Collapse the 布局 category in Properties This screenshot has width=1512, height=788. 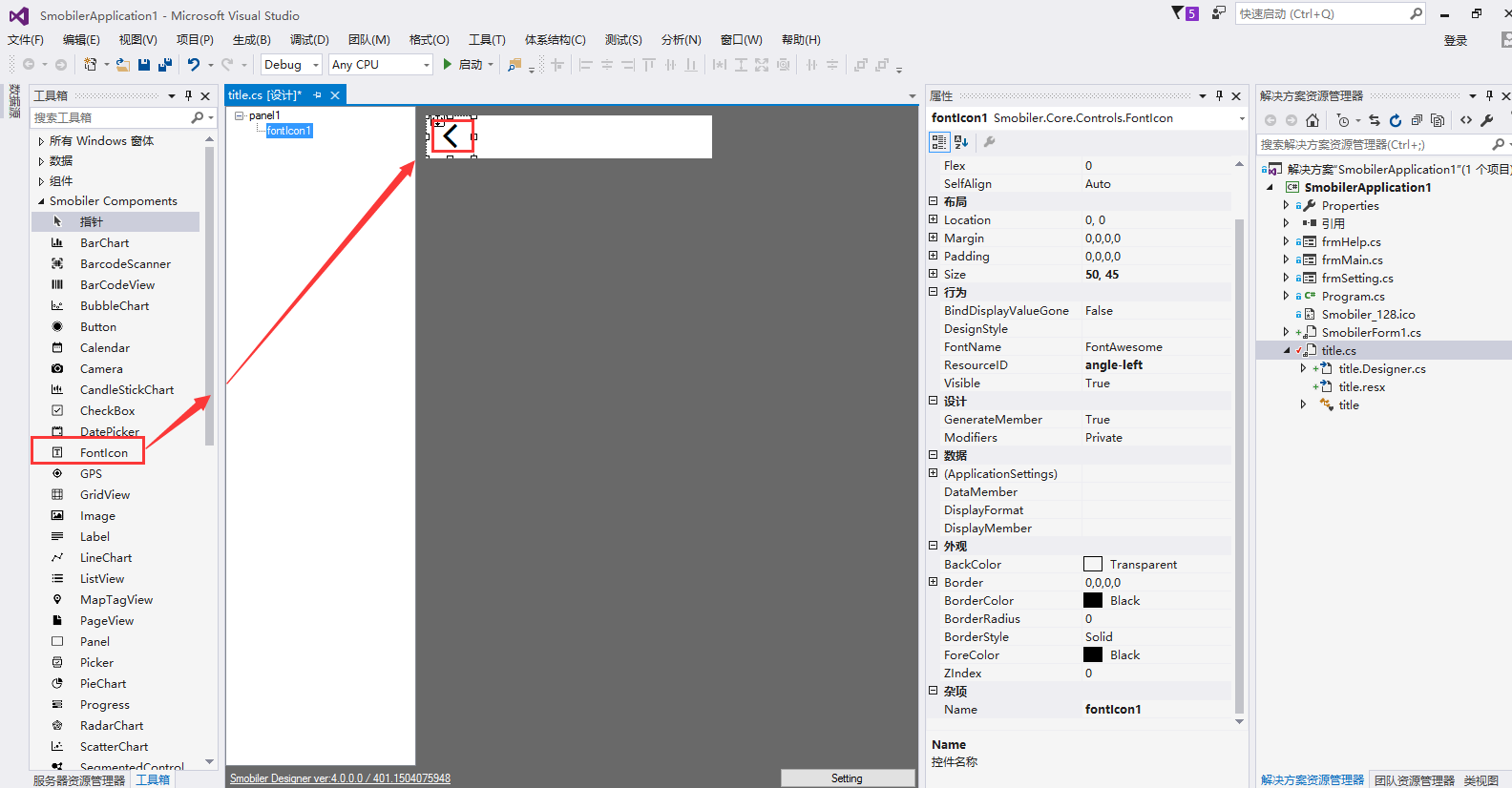[934, 201]
